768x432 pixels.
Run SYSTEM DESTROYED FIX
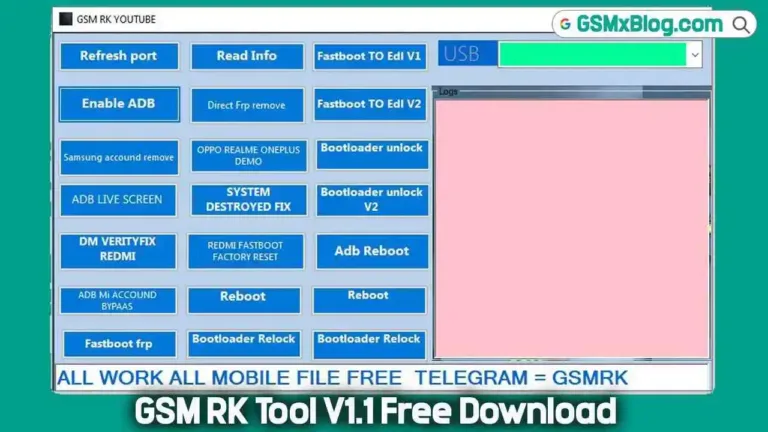tap(248, 200)
